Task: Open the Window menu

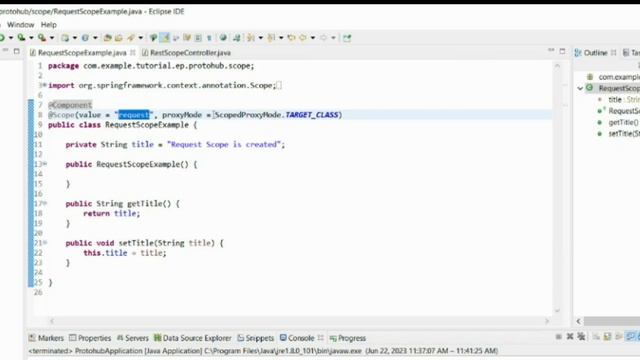Action: point(20,25)
